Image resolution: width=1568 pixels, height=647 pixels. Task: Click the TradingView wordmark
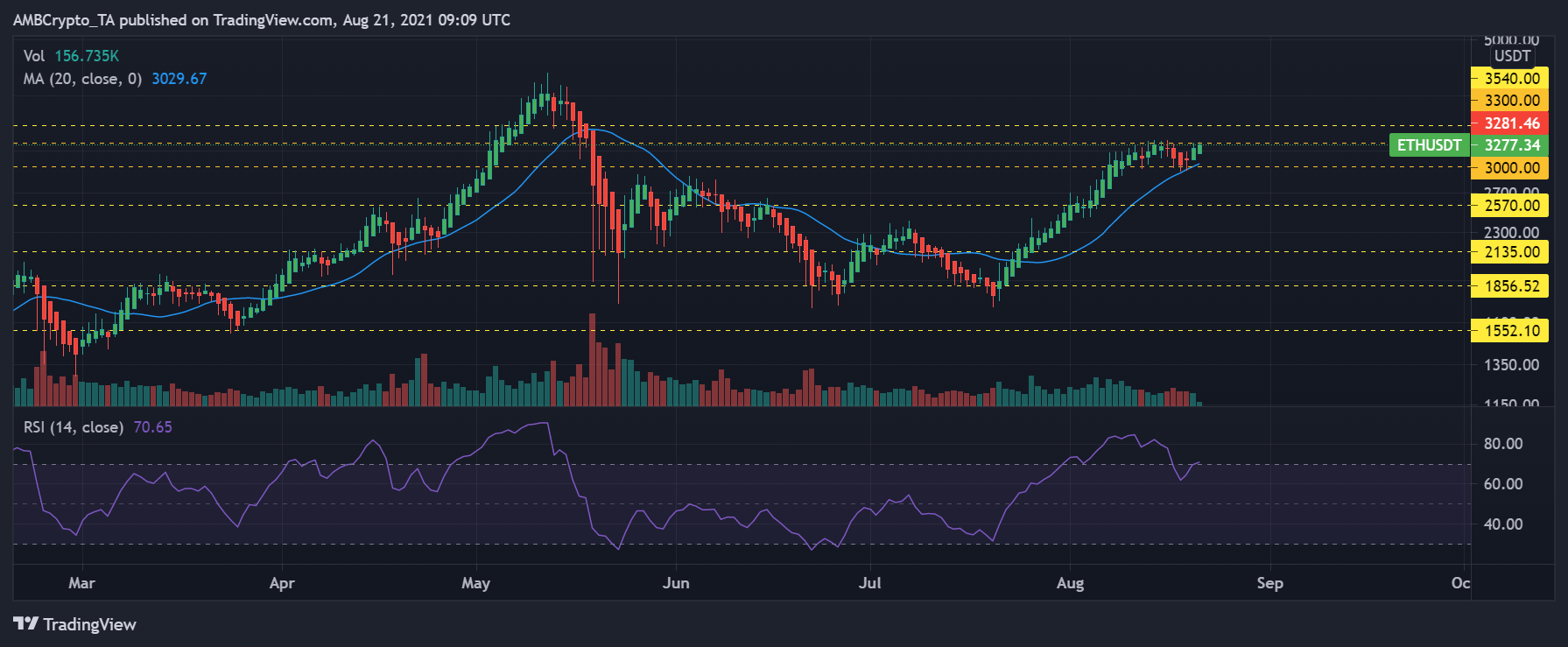click(x=89, y=624)
